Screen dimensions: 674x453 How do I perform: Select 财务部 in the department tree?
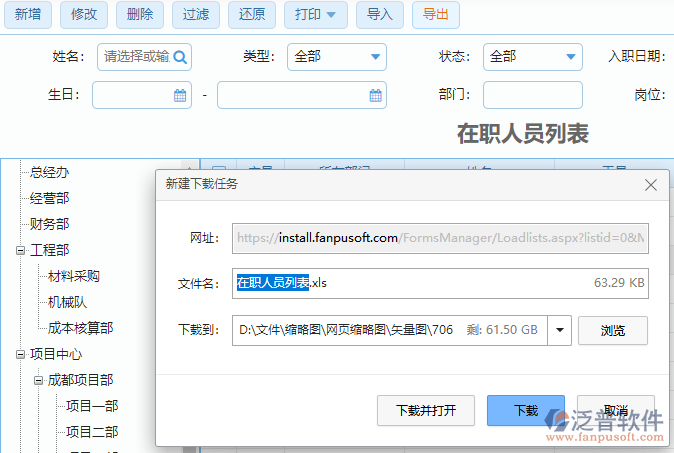pyautogui.click(x=50, y=224)
